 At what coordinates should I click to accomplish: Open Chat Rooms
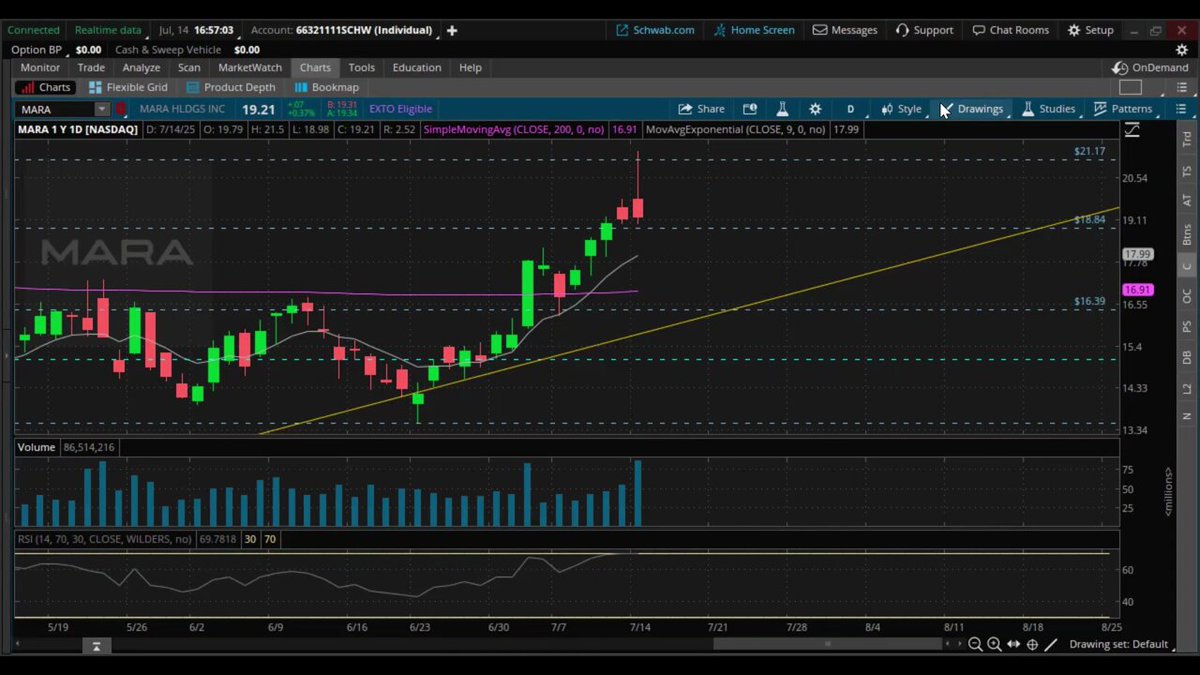pos(1011,30)
